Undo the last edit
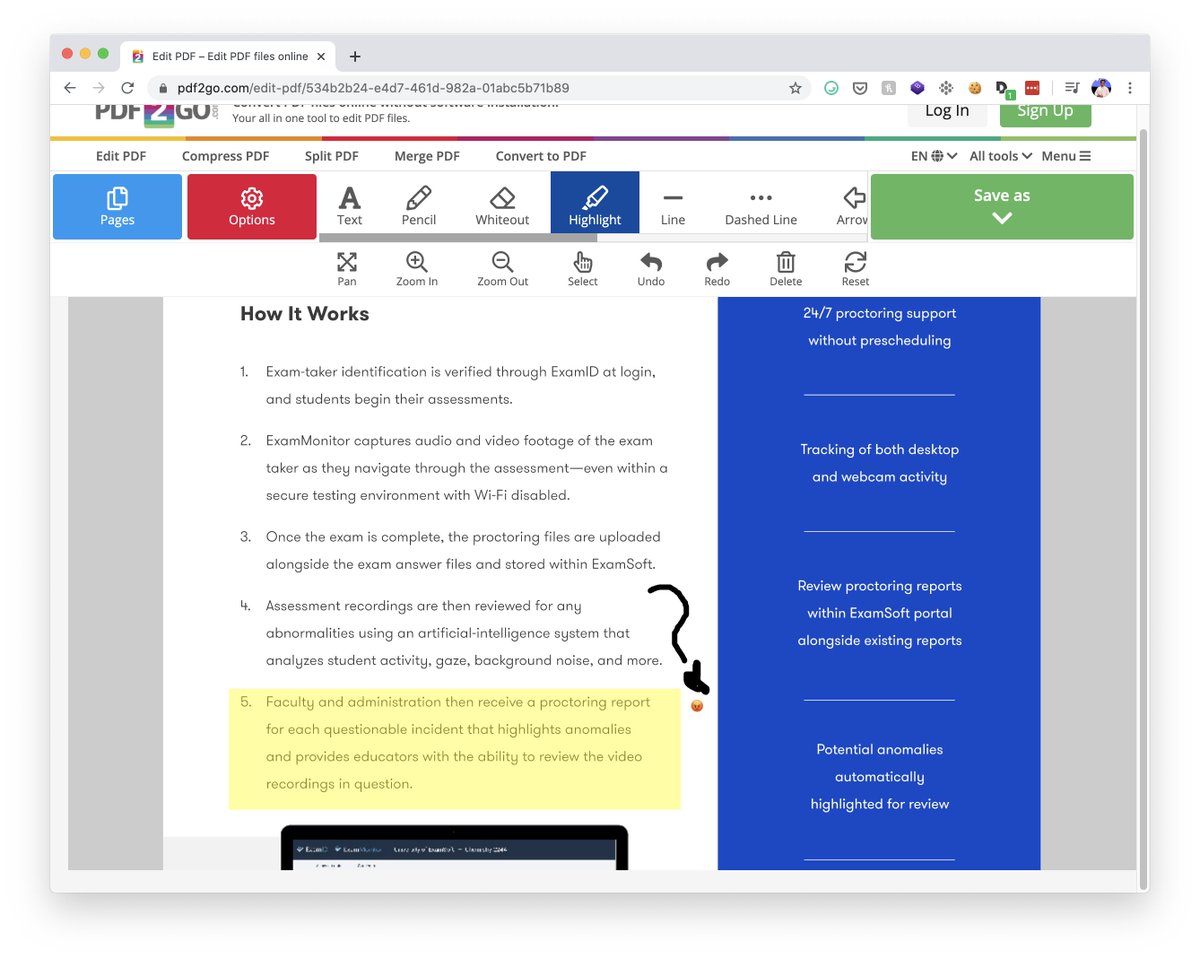The height and width of the screenshot is (959, 1200). (651, 269)
